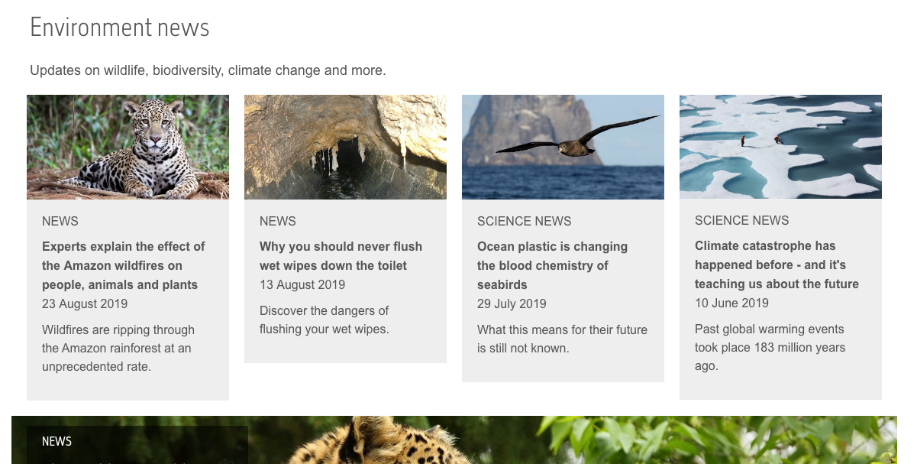
Task: Open 'Ocean plastic is changing the blood chemistry' article
Action: click(552, 265)
